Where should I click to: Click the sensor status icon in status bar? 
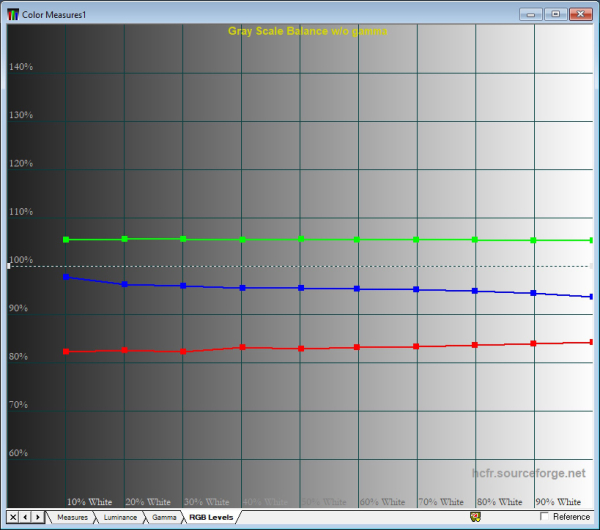[475, 517]
